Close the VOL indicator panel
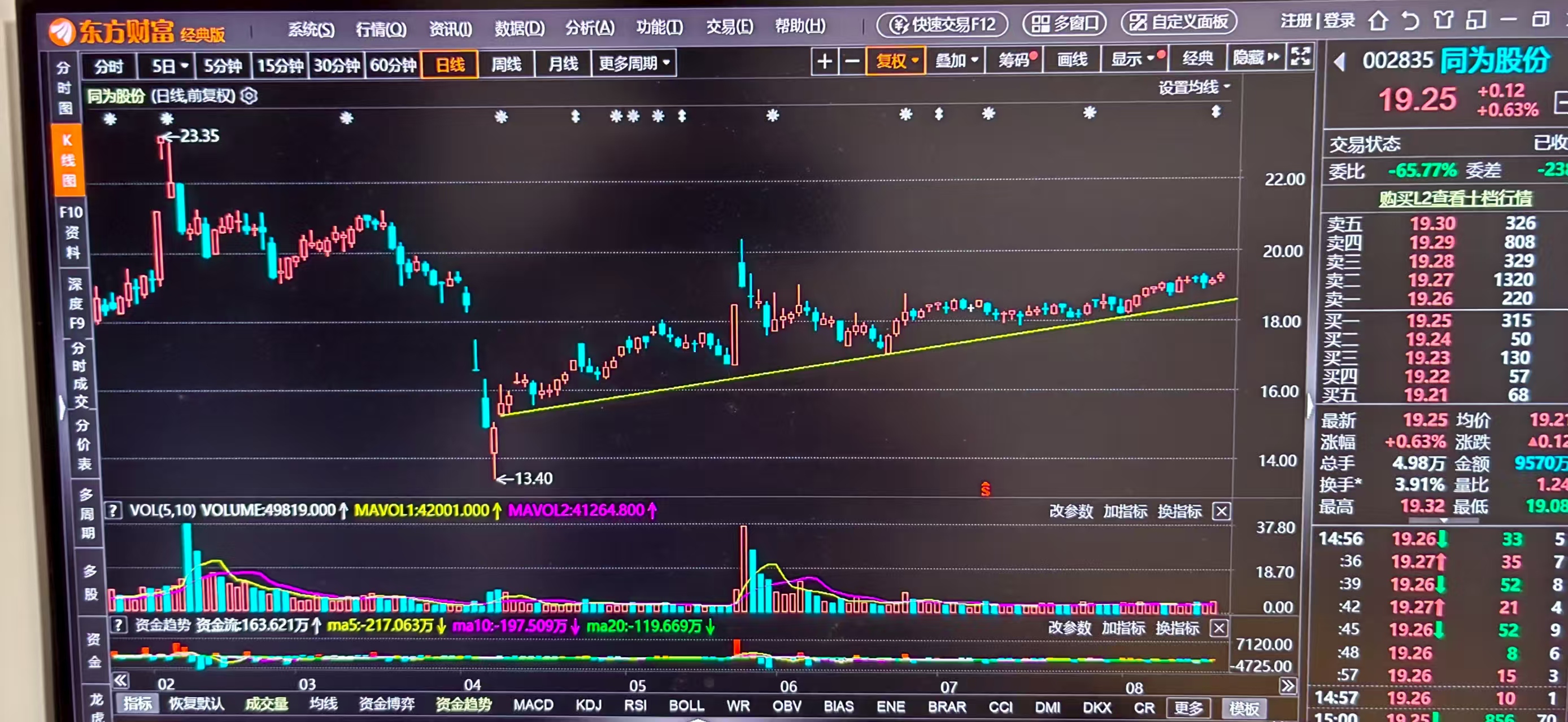This screenshot has height=722, width=1568. point(1221,511)
